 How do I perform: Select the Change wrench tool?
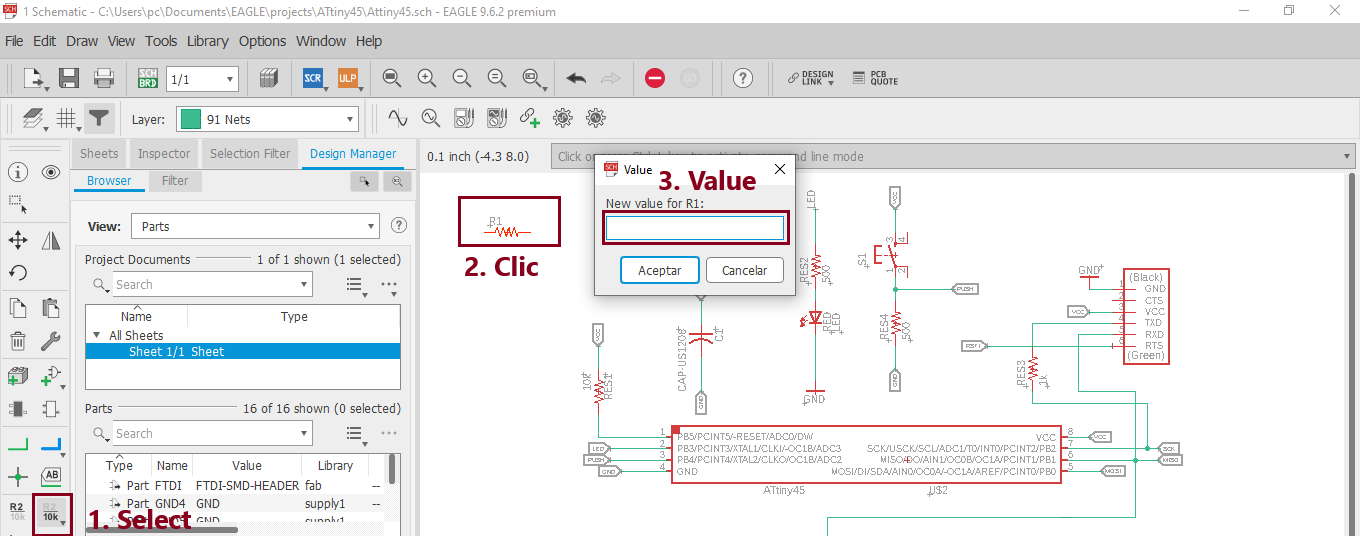point(51,342)
